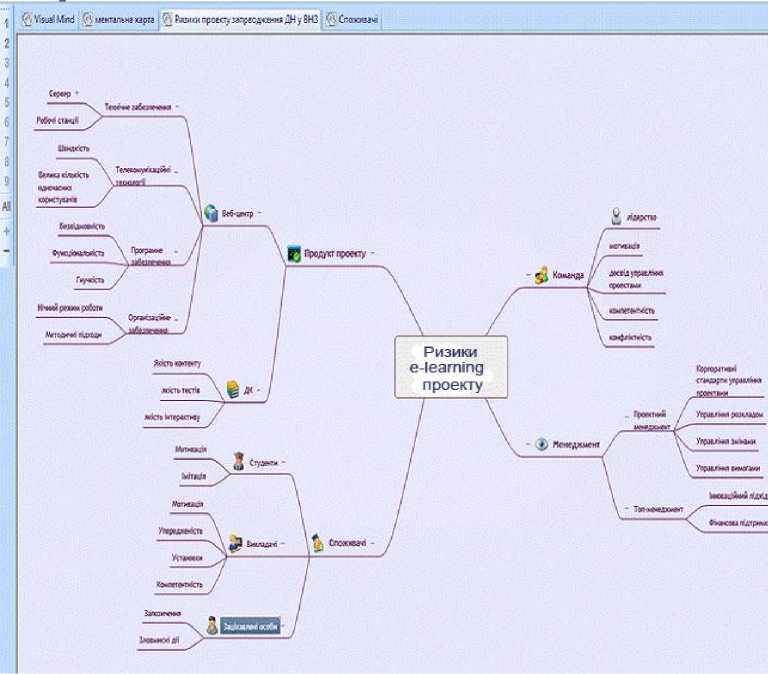Collapse the Продукт проекту branch

click(x=372, y=253)
